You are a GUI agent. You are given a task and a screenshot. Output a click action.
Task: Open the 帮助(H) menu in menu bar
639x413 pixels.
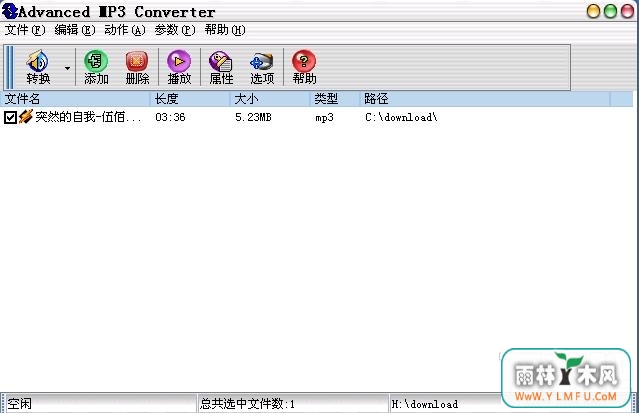click(225, 30)
